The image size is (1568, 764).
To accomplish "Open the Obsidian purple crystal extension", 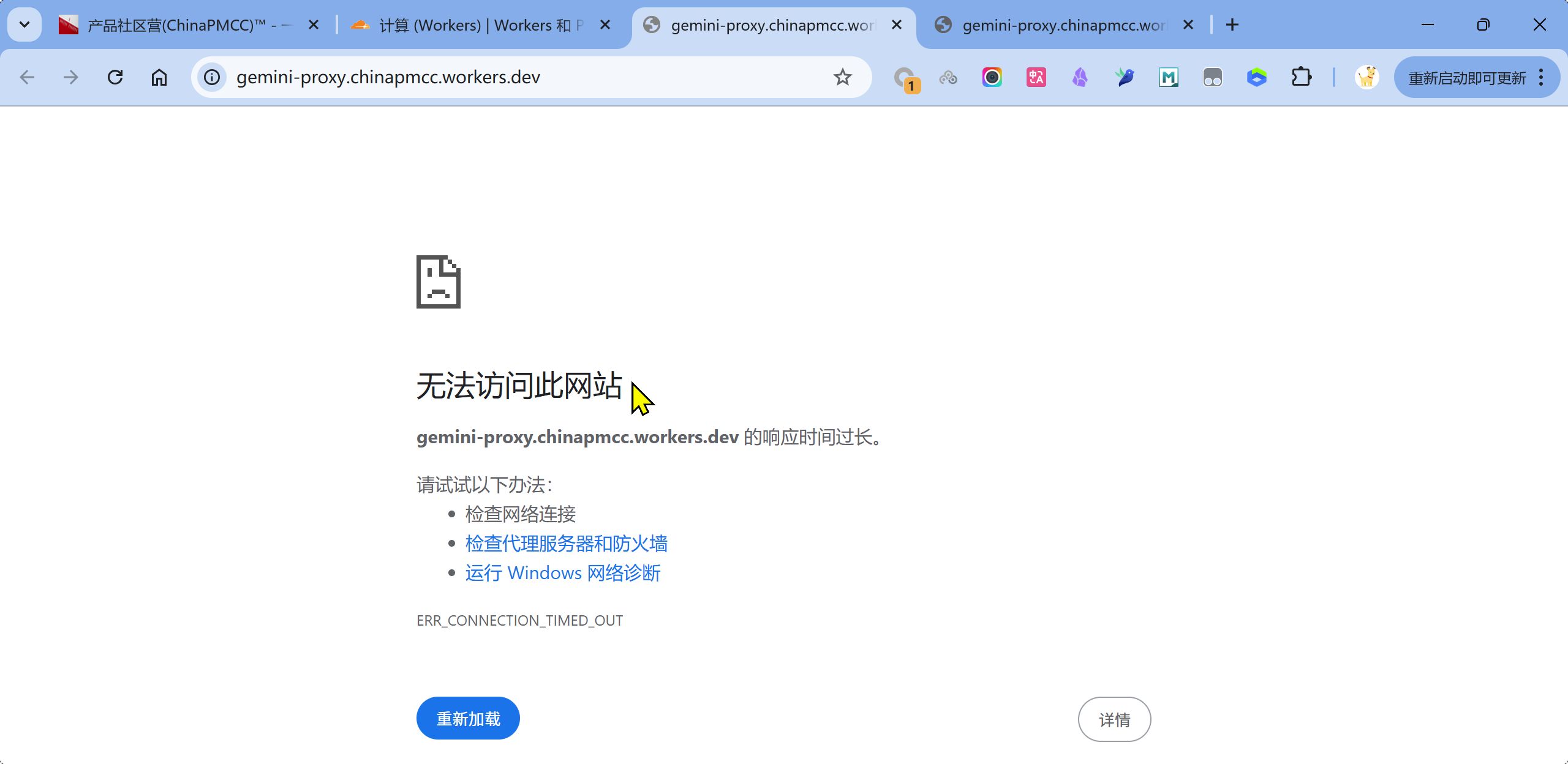I will pos(1080,77).
